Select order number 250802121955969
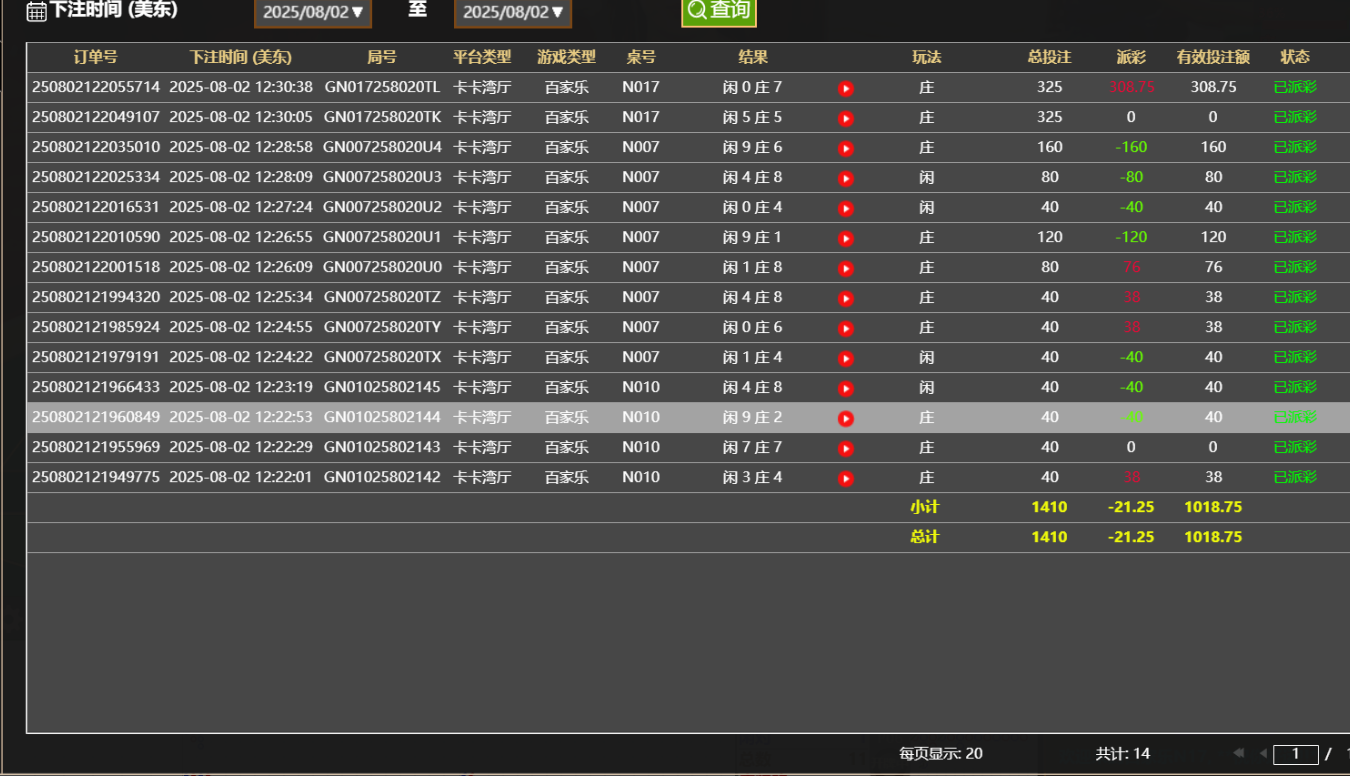 (x=95, y=447)
